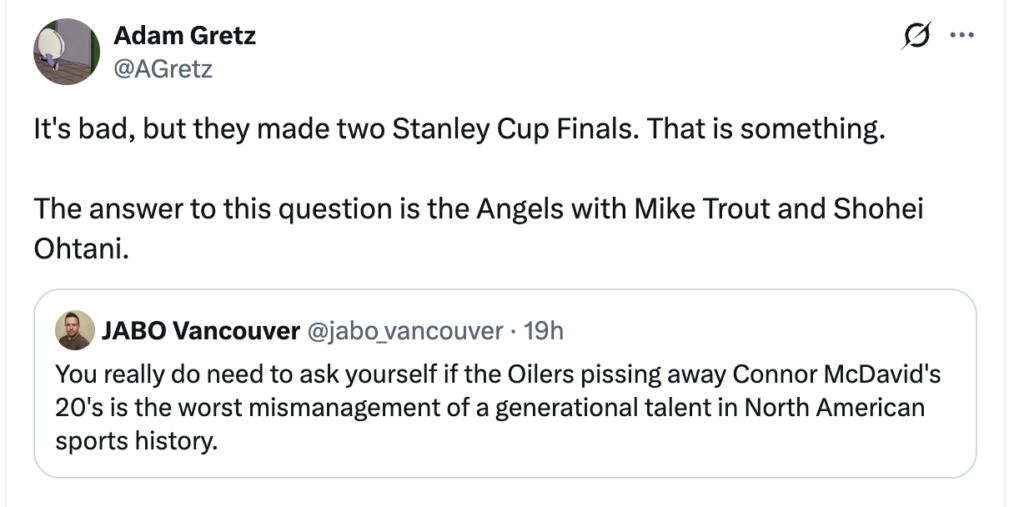Click the JABO Vancouver display name

click(200, 331)
